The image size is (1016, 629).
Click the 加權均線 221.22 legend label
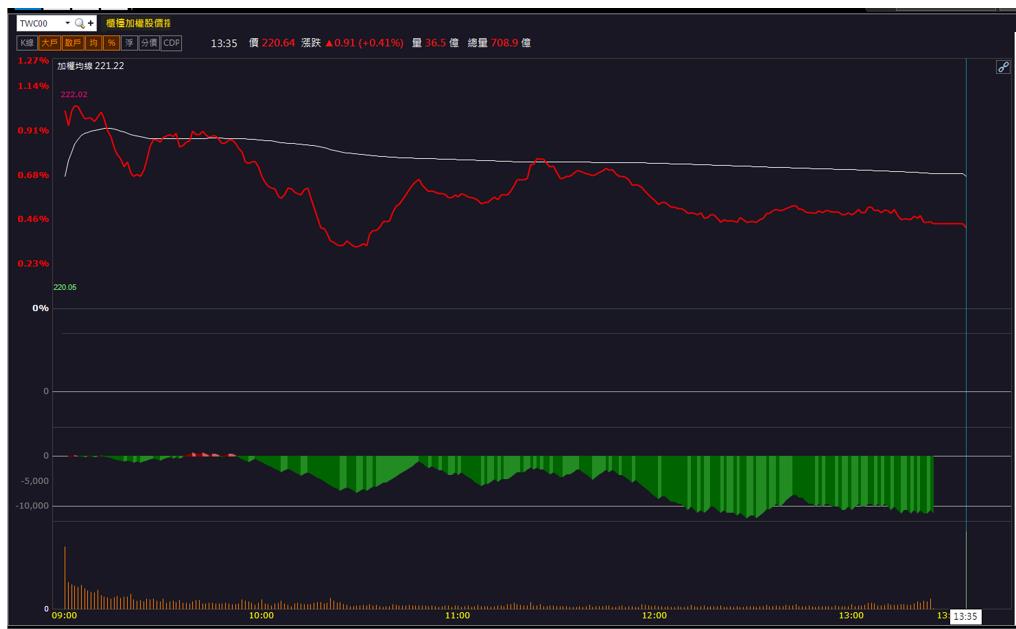pyautogui.click(x=91, y=65)
